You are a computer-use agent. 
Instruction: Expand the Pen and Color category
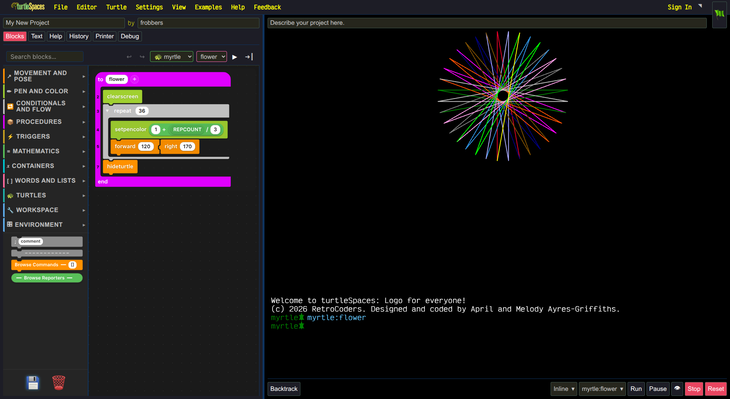click(45, 91)
